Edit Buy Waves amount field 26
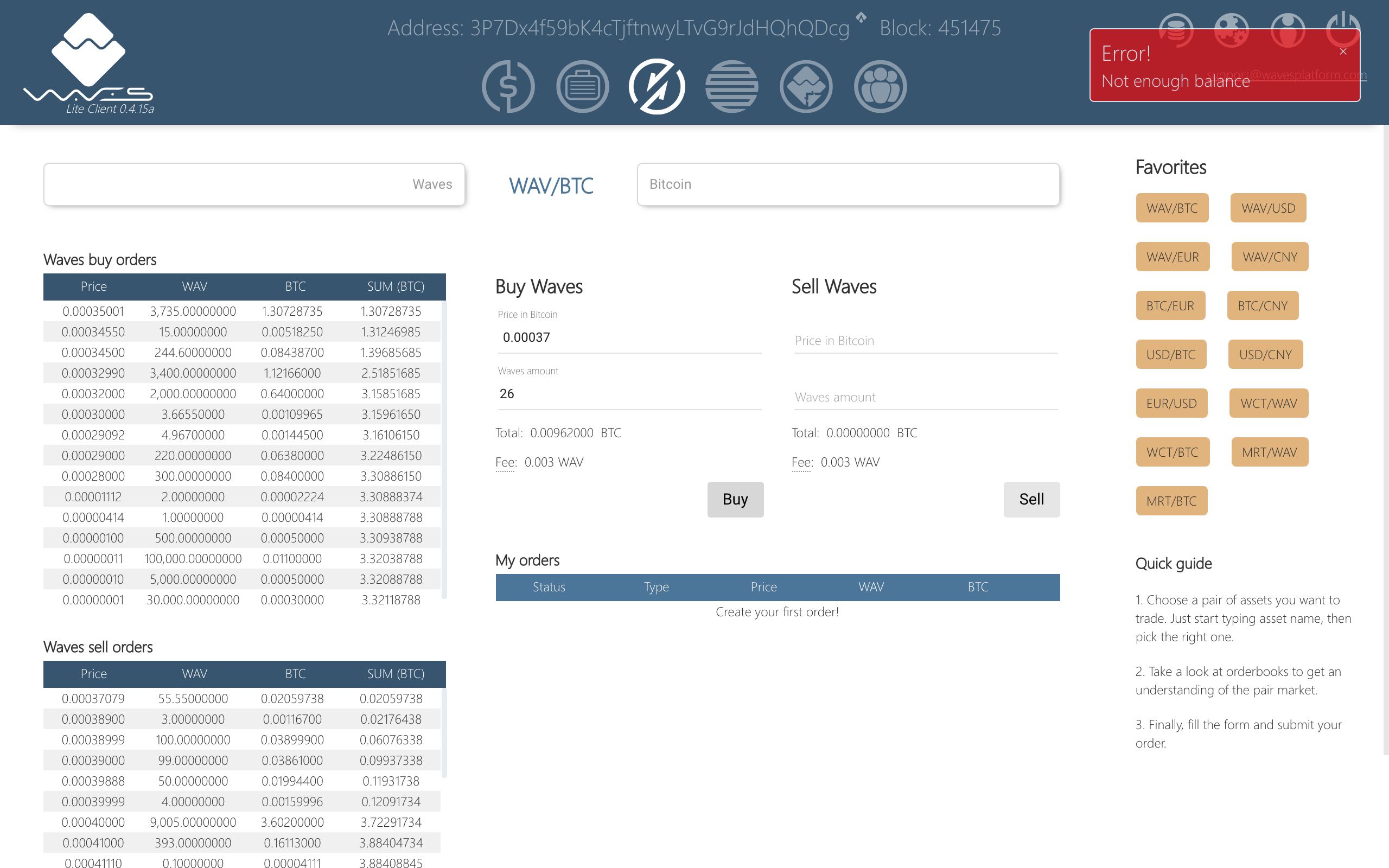The image size is (1389, 868). point(629,394)
